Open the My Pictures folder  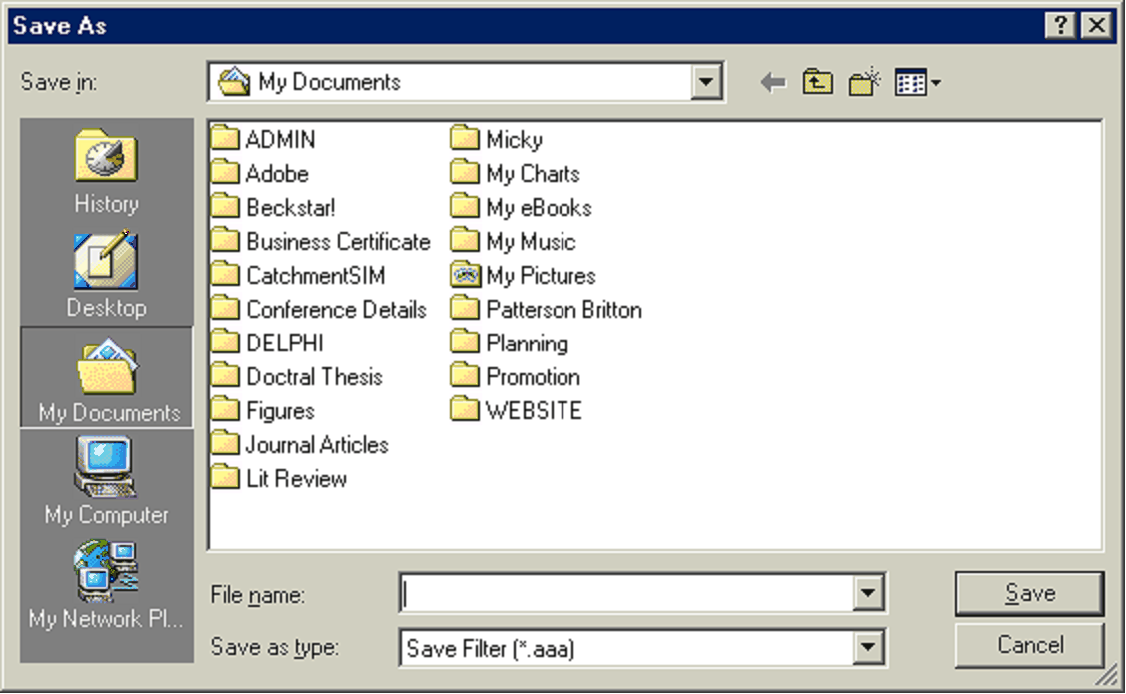(525, 275)
